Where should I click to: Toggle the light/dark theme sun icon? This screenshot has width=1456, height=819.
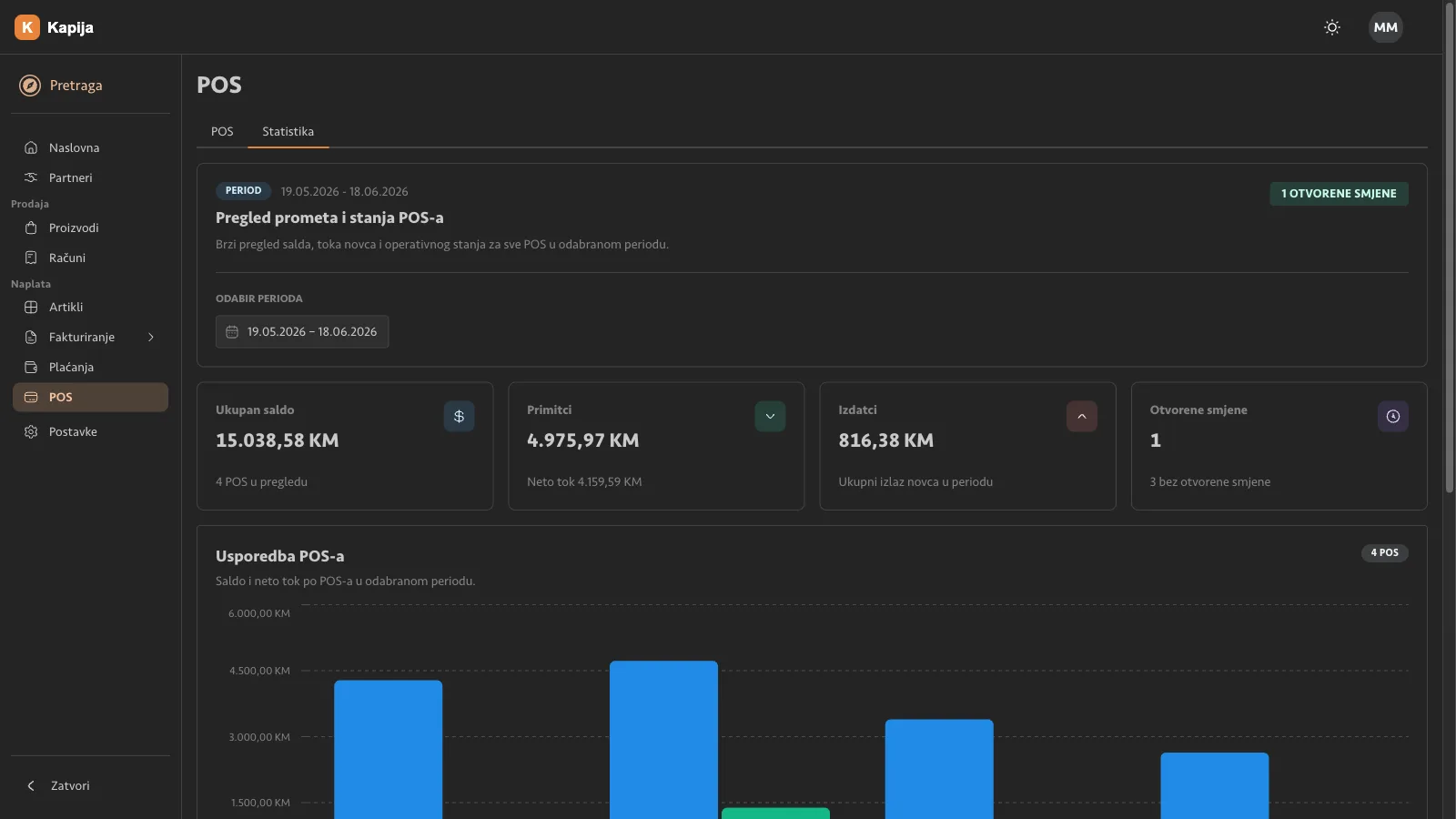pos(1332,27)
